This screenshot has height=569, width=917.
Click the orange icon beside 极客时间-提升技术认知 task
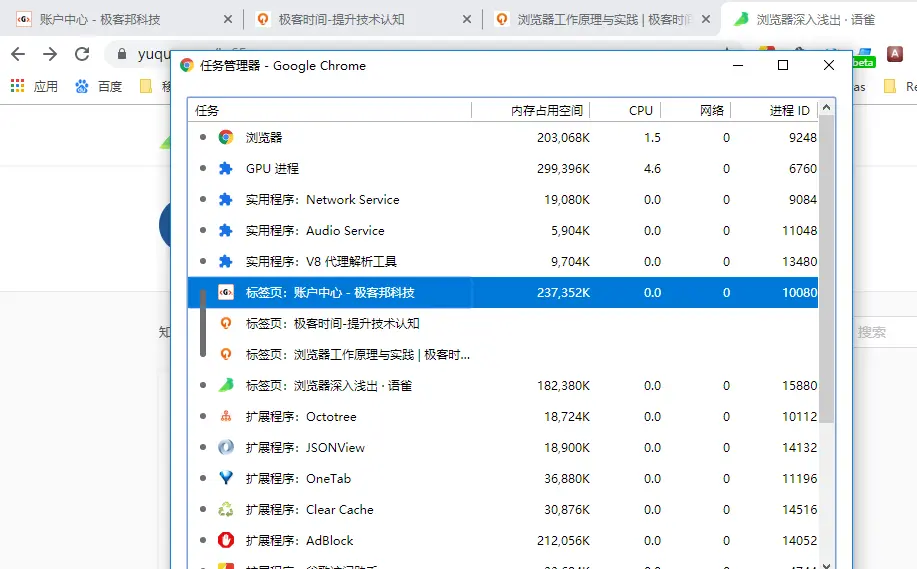click(226, 323)
